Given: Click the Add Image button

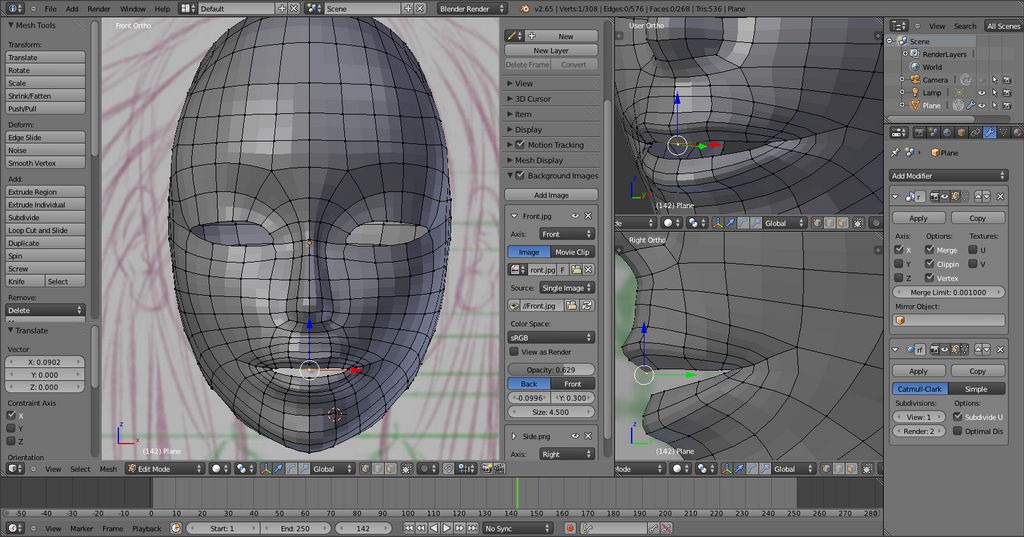Looking at the screenshot, I should click(551, 195).
